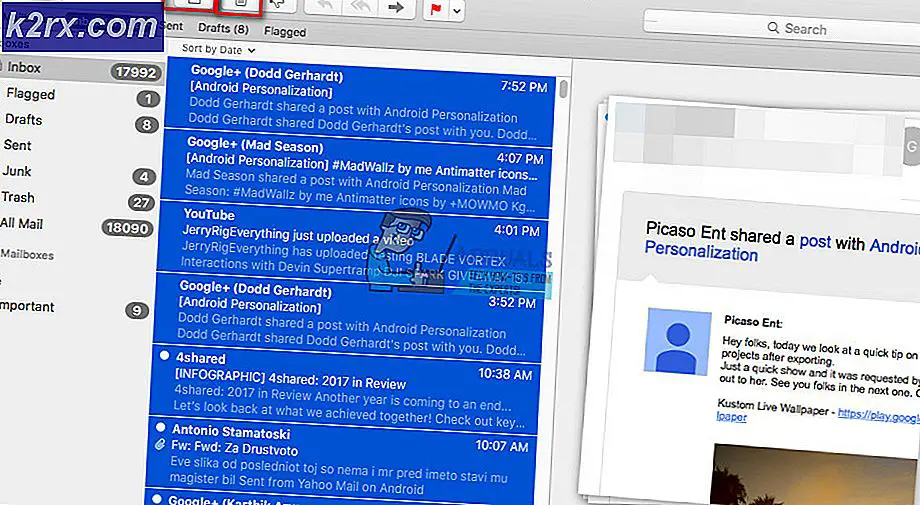Click the 18090 count badge beside All Mail
The height and width of the screenshot is (505, 920).
point(127,228)
